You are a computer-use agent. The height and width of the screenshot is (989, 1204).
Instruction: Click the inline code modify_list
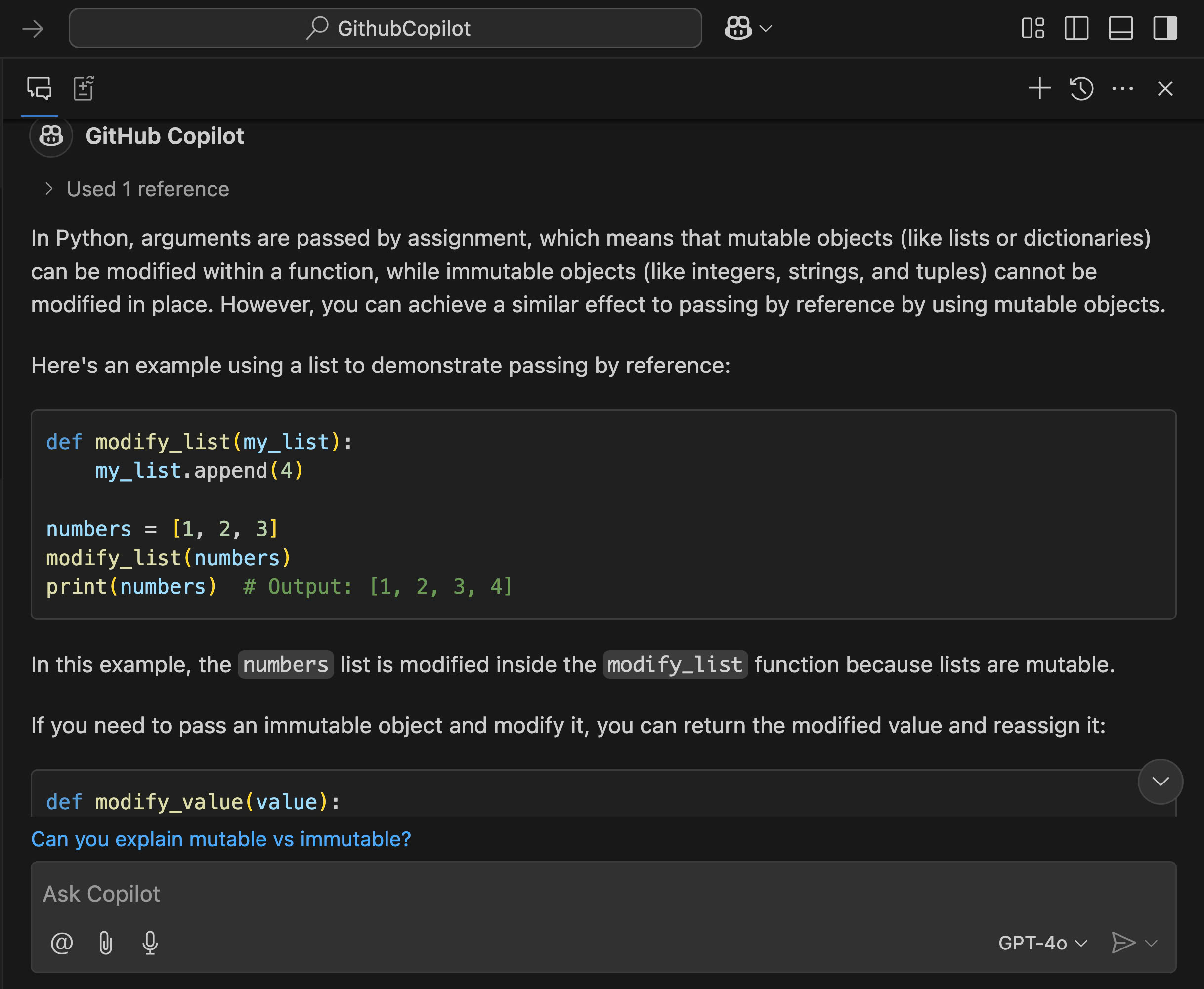(x=675, y=664)
